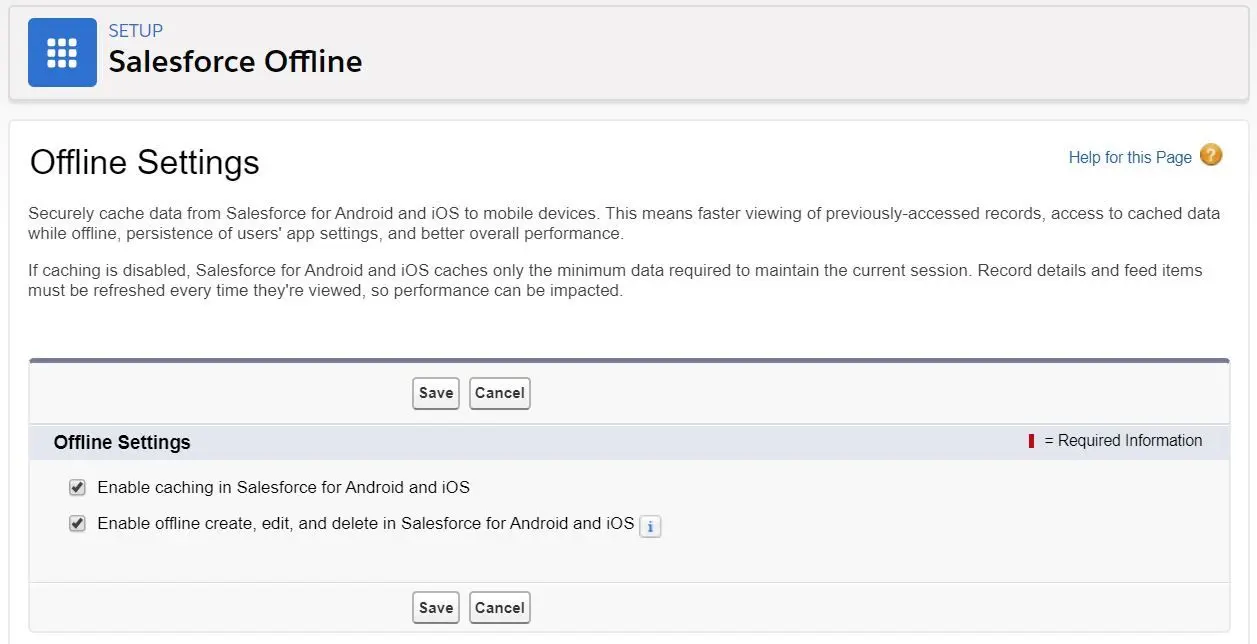Toggle the Enable caching checkbox

pyautogui.click(x=77, y=488)
